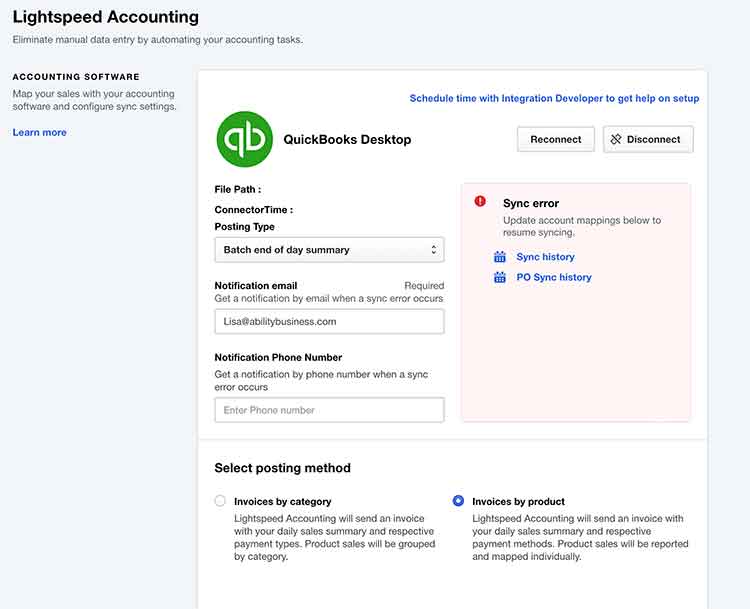This screenshot has width=750, height=609.
Task: Open the Schedule time with Integration Developer link
Action: (x=554, y=98)
